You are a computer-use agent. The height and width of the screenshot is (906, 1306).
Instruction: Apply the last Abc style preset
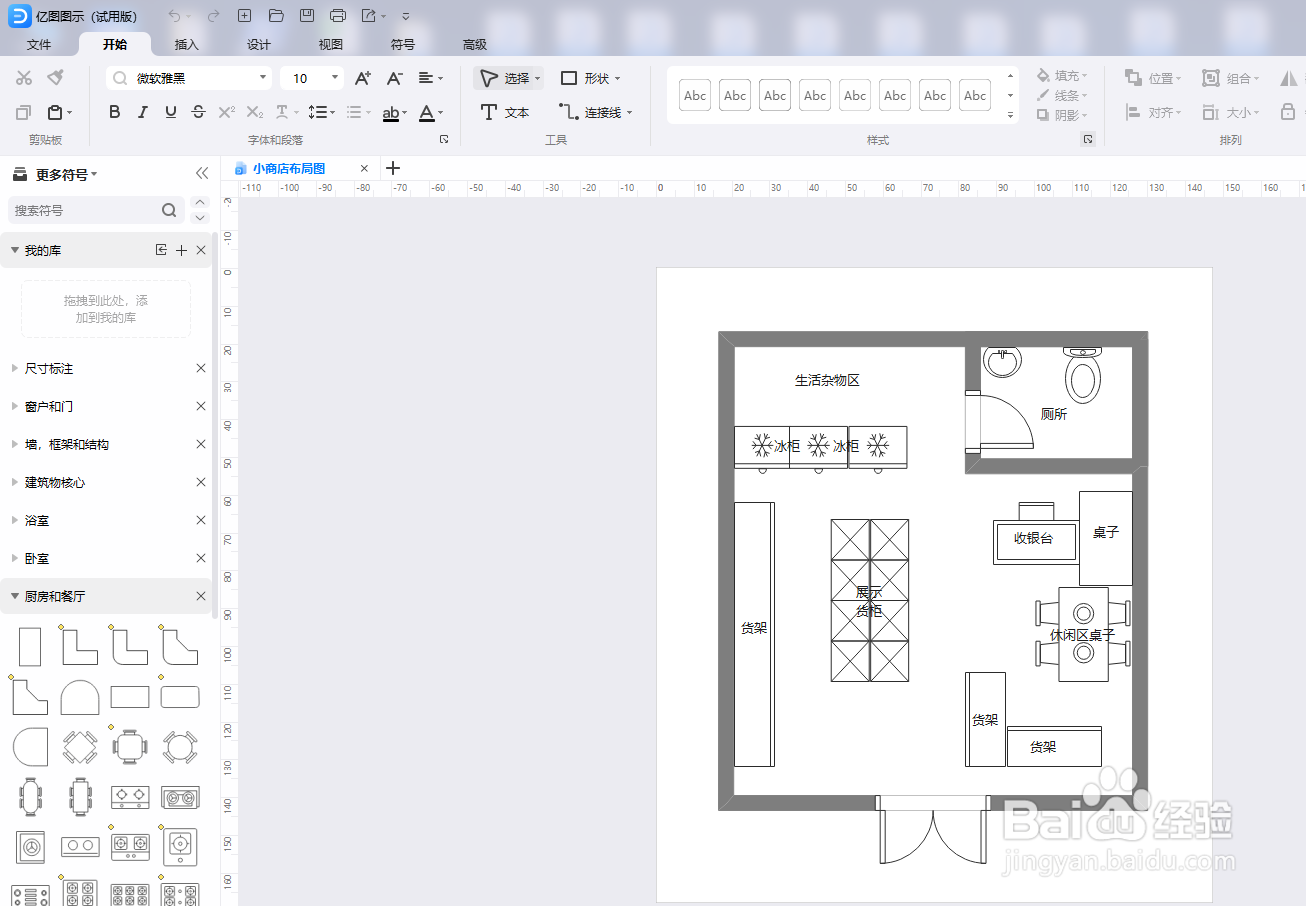pos(975,96)
